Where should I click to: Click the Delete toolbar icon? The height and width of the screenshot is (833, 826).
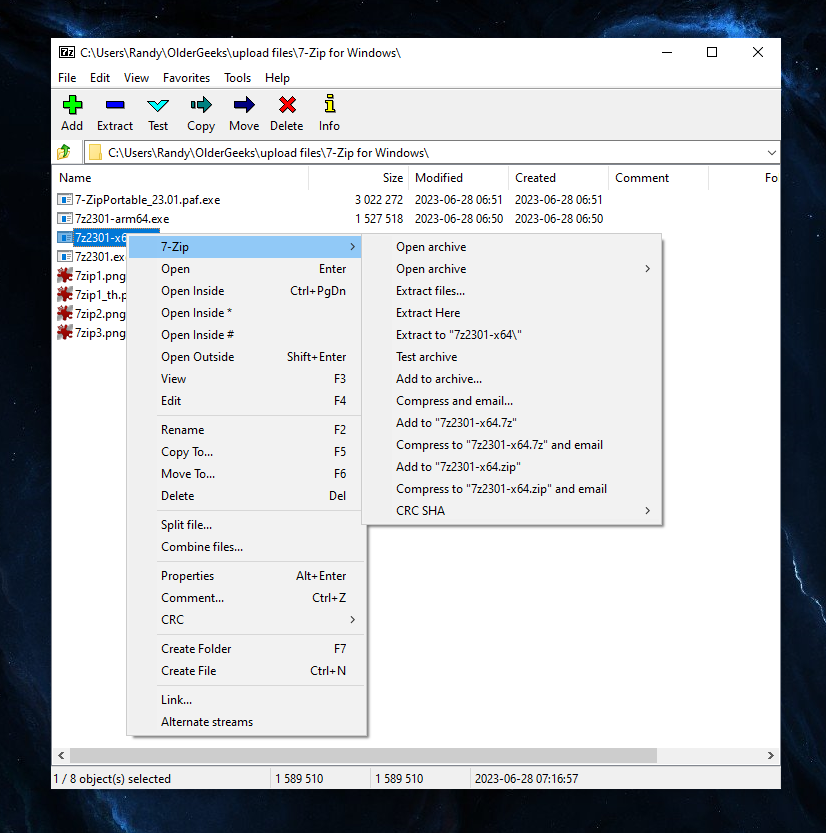287,105
